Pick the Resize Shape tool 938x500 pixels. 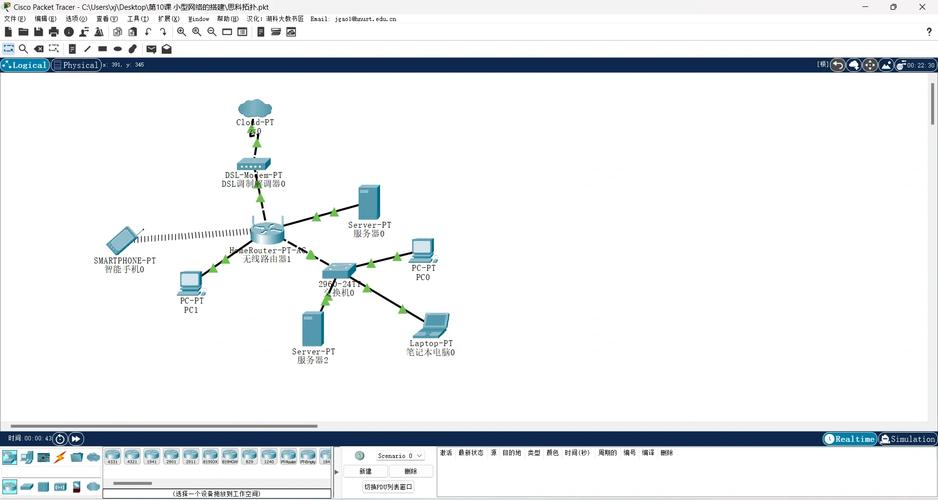tap(54, 49)
